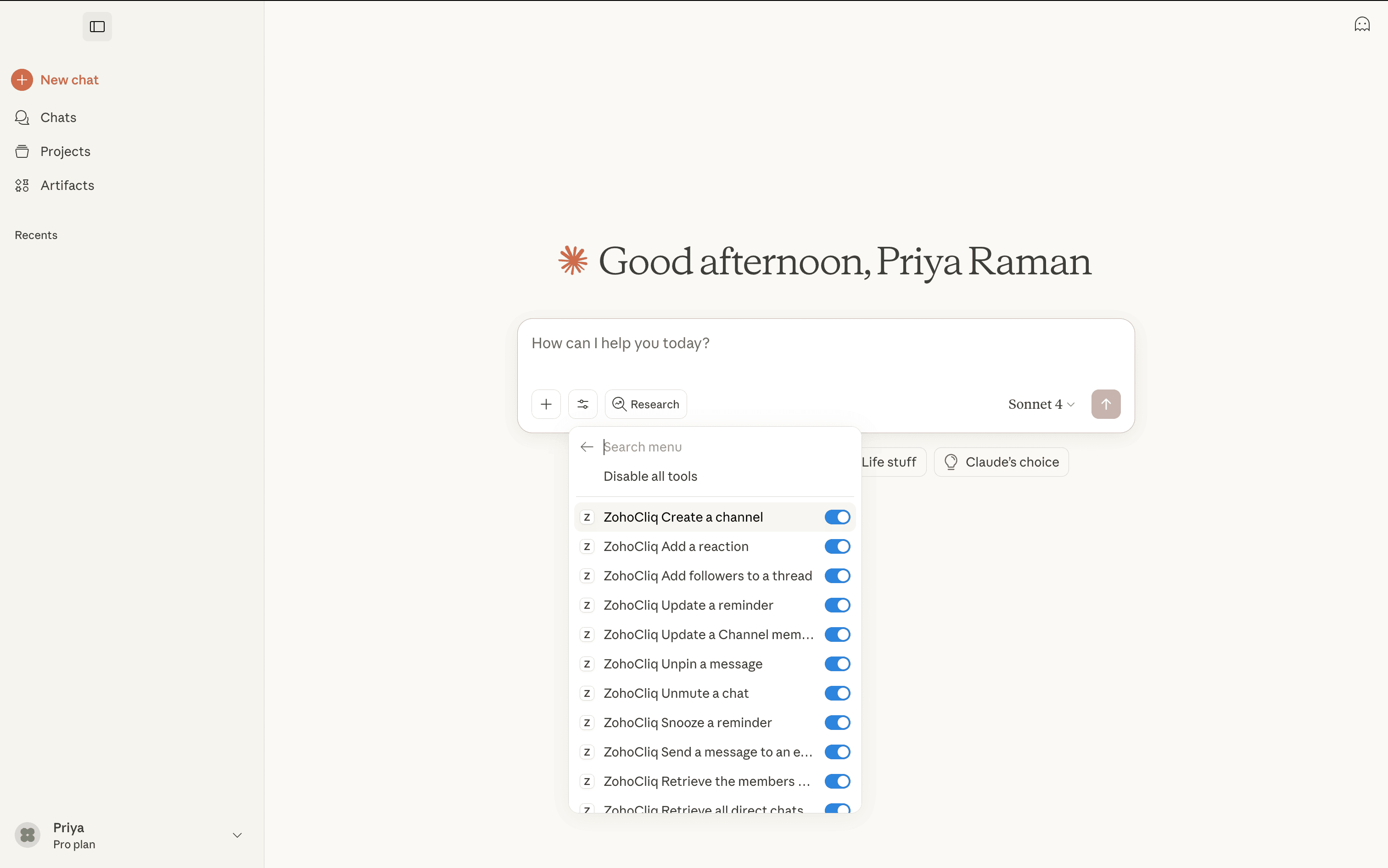Viewport: 1388px width, 868px height.
Task: Open the tools settings icon next to attachments
Action: pyautogui.click(x=582, y=404)
